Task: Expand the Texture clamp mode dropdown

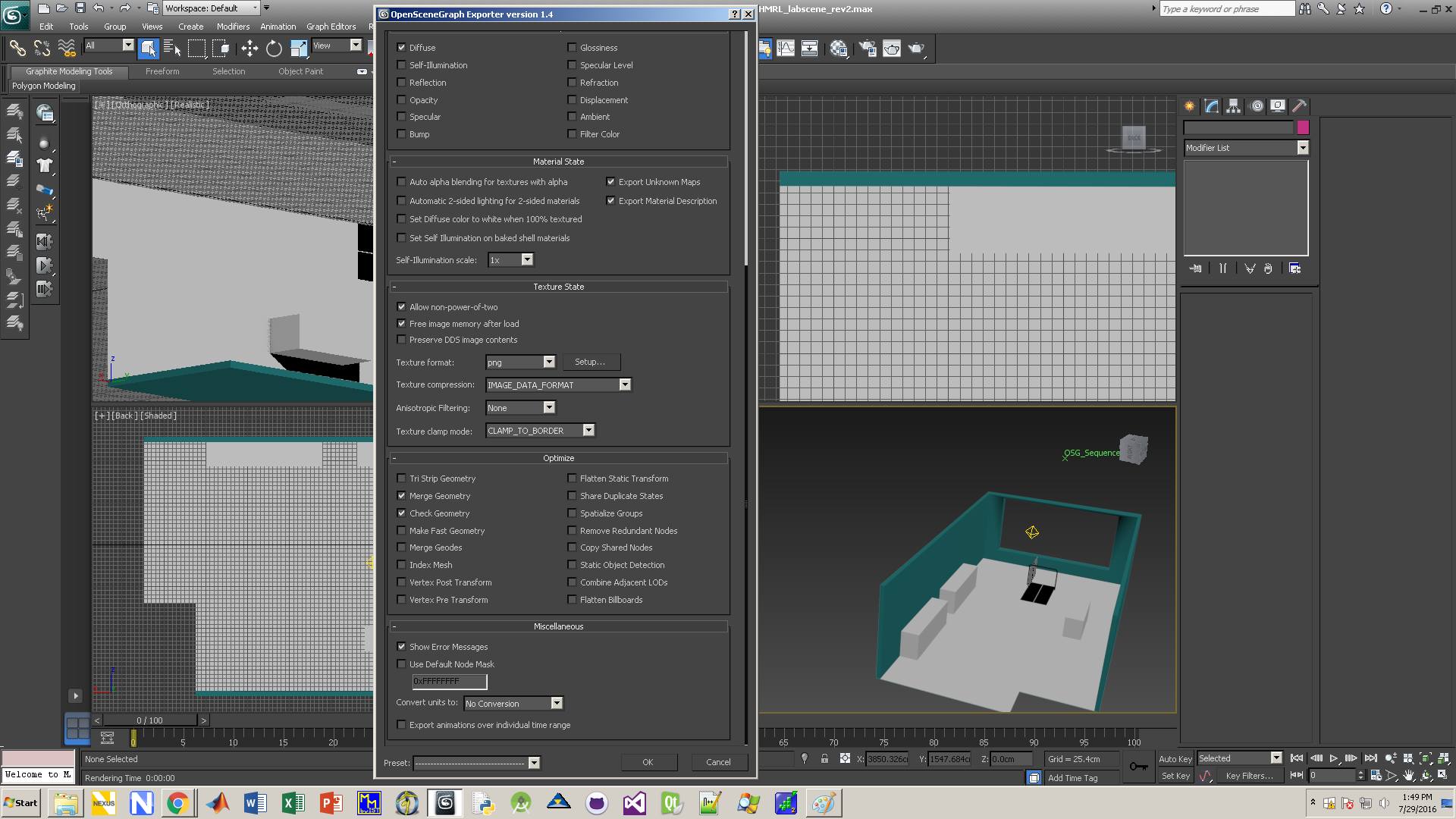Action: coord(588,431)
